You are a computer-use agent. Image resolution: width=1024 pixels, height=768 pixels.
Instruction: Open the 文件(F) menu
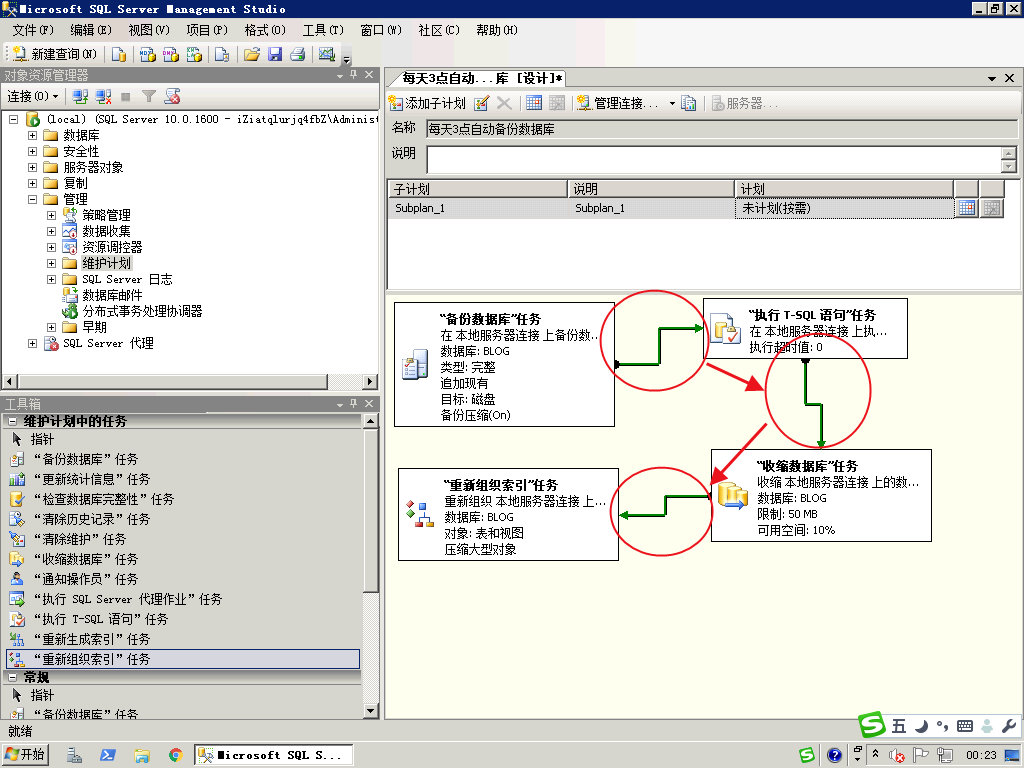pos(33,30)
